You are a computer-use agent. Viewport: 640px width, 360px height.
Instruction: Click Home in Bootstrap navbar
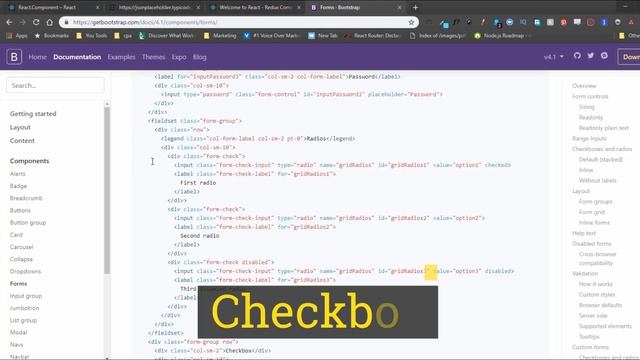pyautogui.click(x=38, y=57)
